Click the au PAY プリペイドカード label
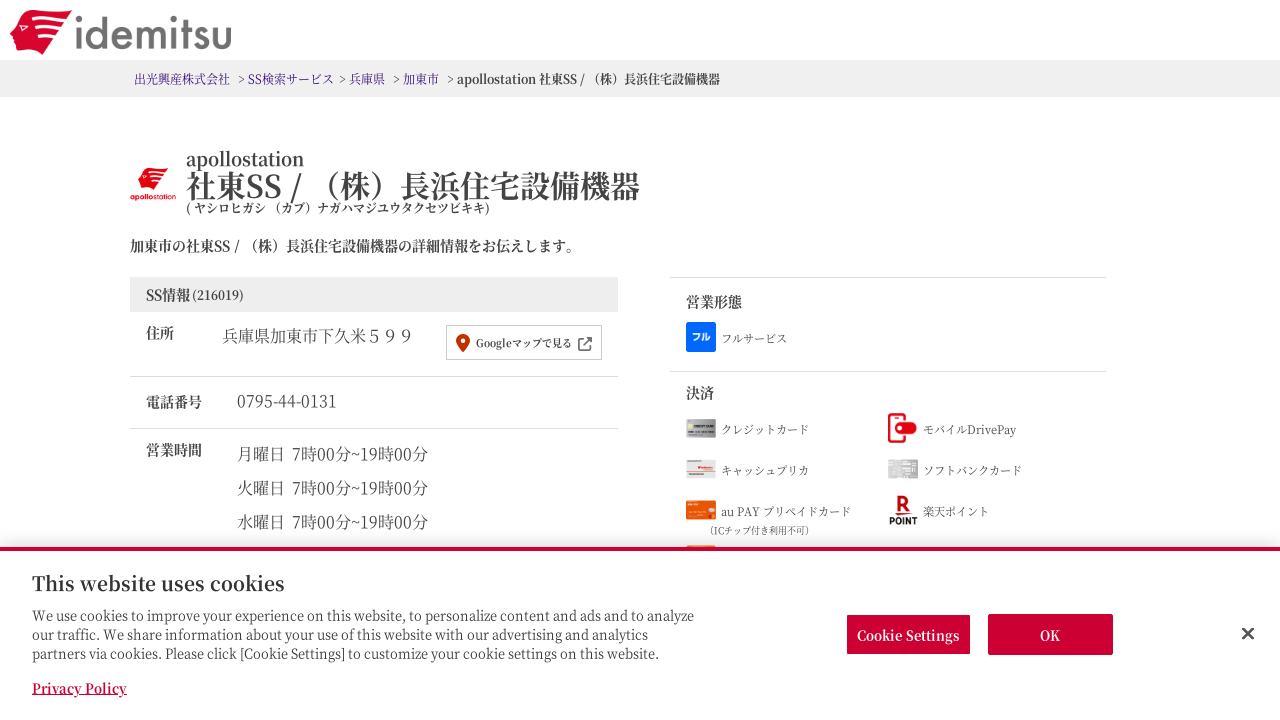Image resolution: width=1280 pixels, height=720 pixels. 786,511
